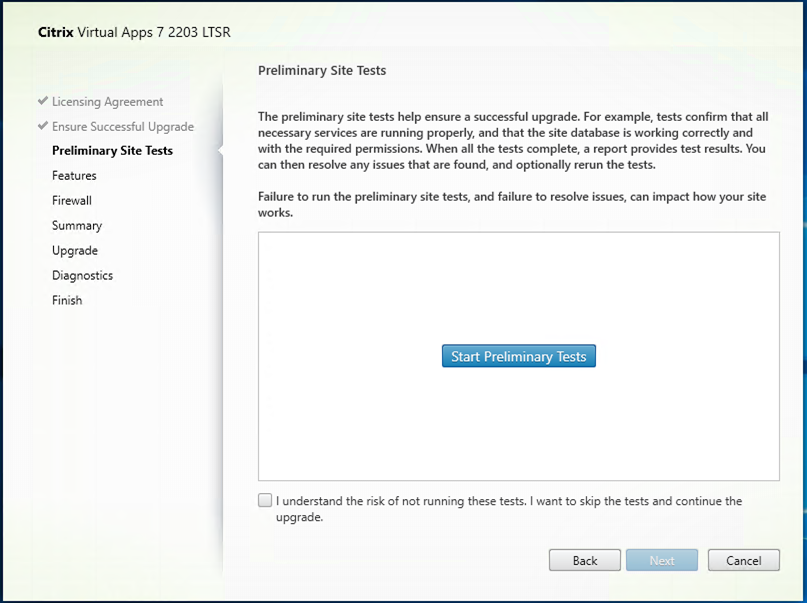Click the Citrix Virtual Apps 7 title
The width and height of the screenshot is (807, 603).
(133, 32)
